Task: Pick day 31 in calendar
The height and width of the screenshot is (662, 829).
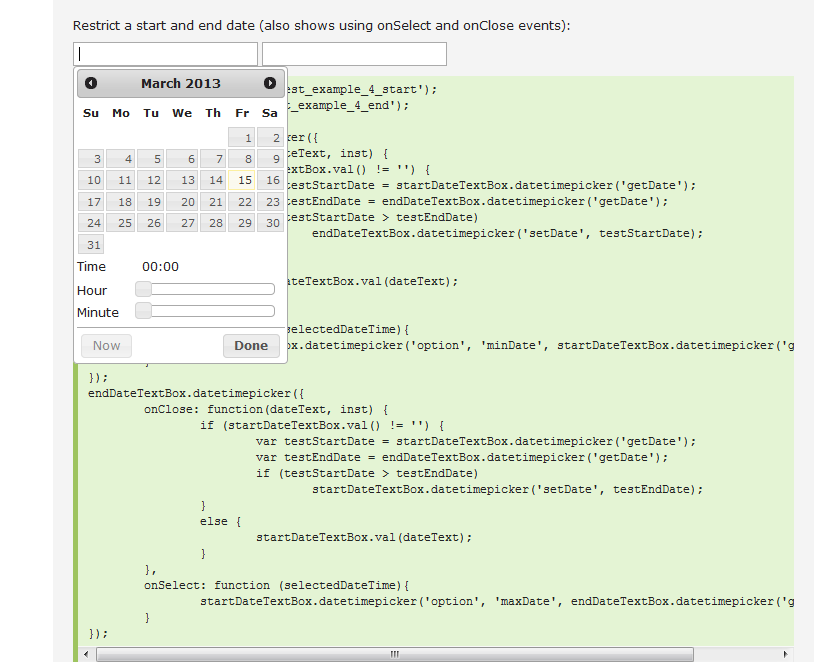Action: pyautogui.click(x=91, y=244)
